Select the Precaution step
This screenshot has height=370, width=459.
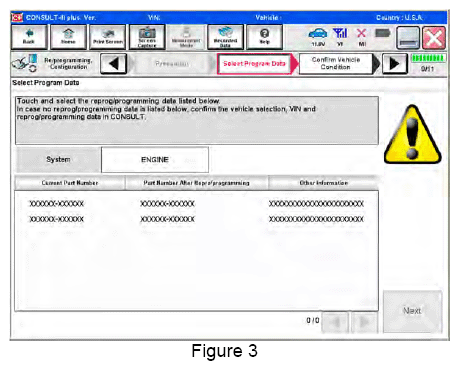click(x=172, y=63)
